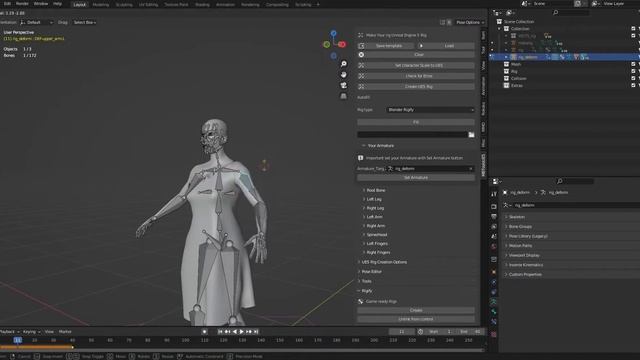This screenshot has height=360, width=640.
Task: Open the Pose Options dropdown
Action: (x=470, y=22)
